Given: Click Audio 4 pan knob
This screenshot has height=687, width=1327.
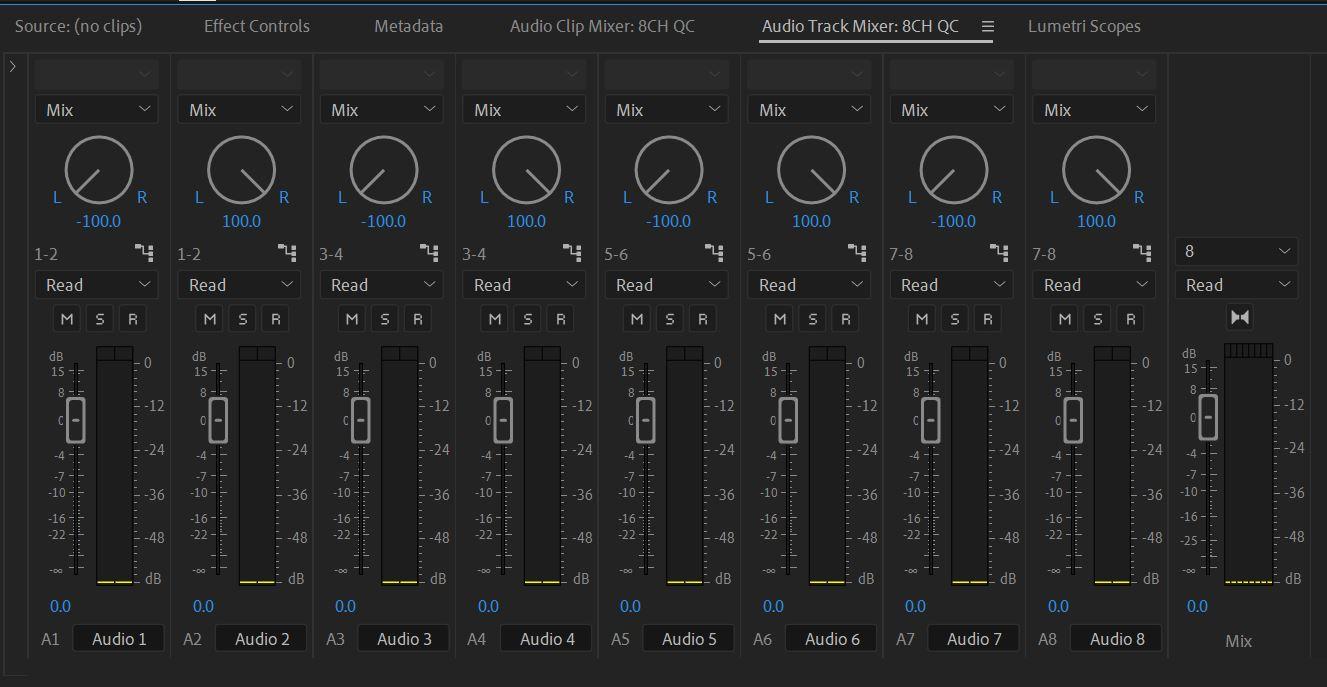Looking at the screenshot, I should [527, 171].
